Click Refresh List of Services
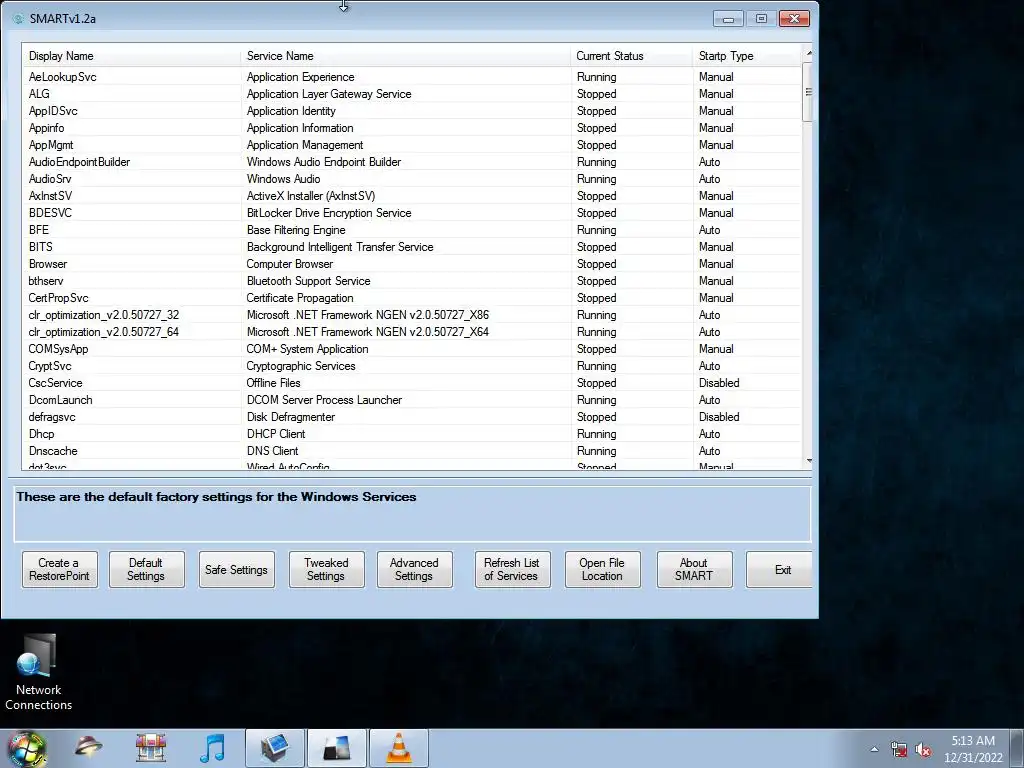 click(x=512, y=569)
